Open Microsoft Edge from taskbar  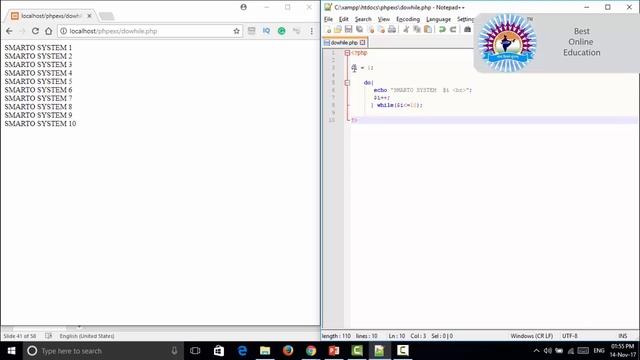[242, 351]
